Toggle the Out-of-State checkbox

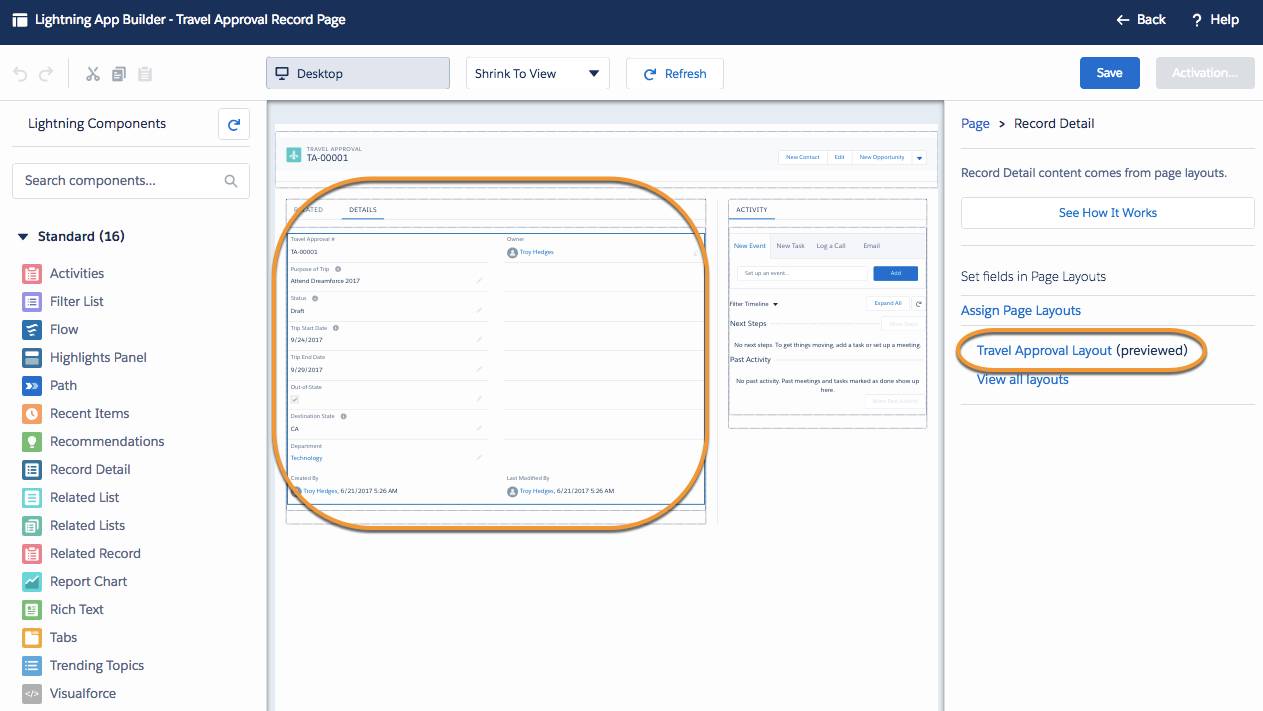click(x=295, y=399)
